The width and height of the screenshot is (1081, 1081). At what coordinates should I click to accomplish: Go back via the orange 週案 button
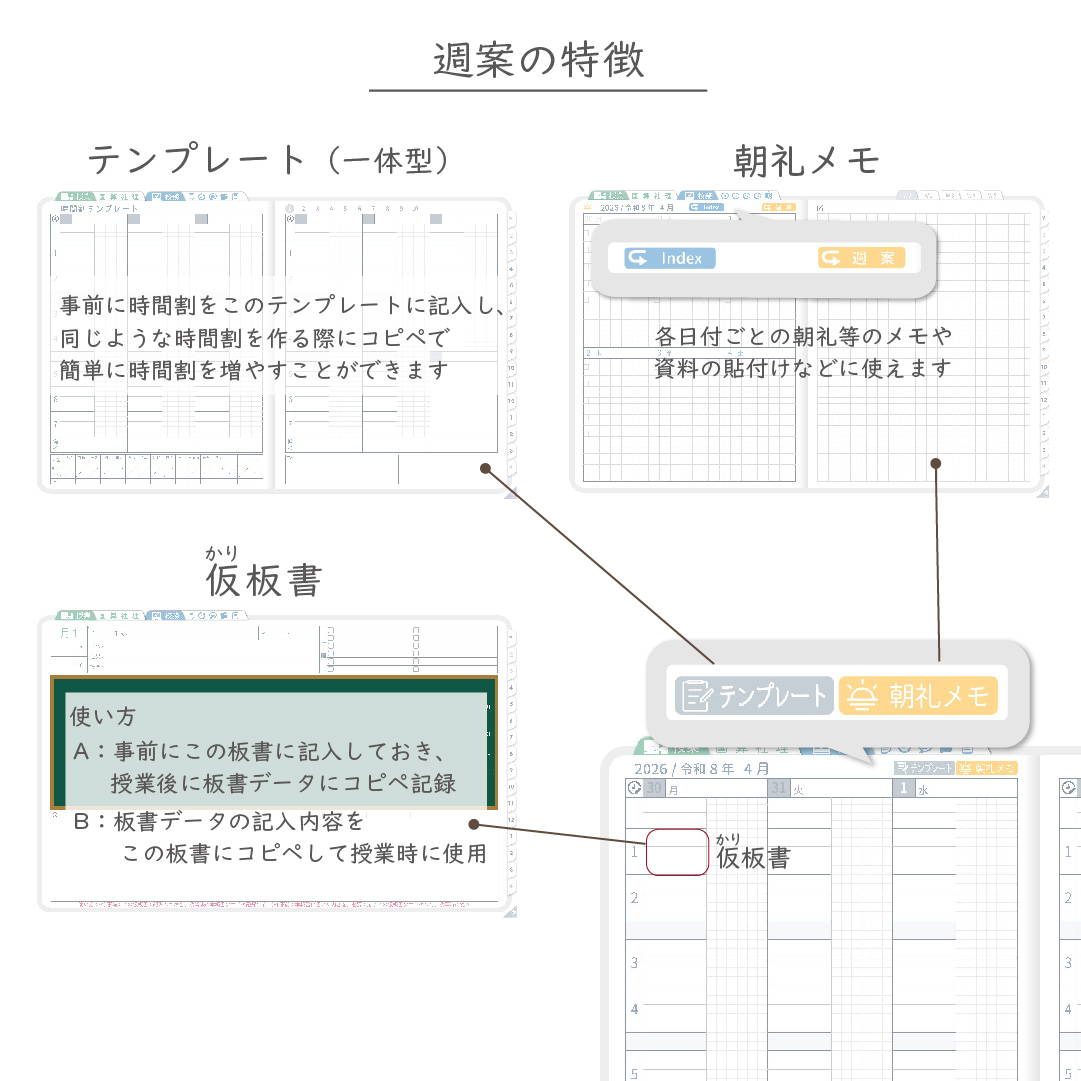pos(861,258)
